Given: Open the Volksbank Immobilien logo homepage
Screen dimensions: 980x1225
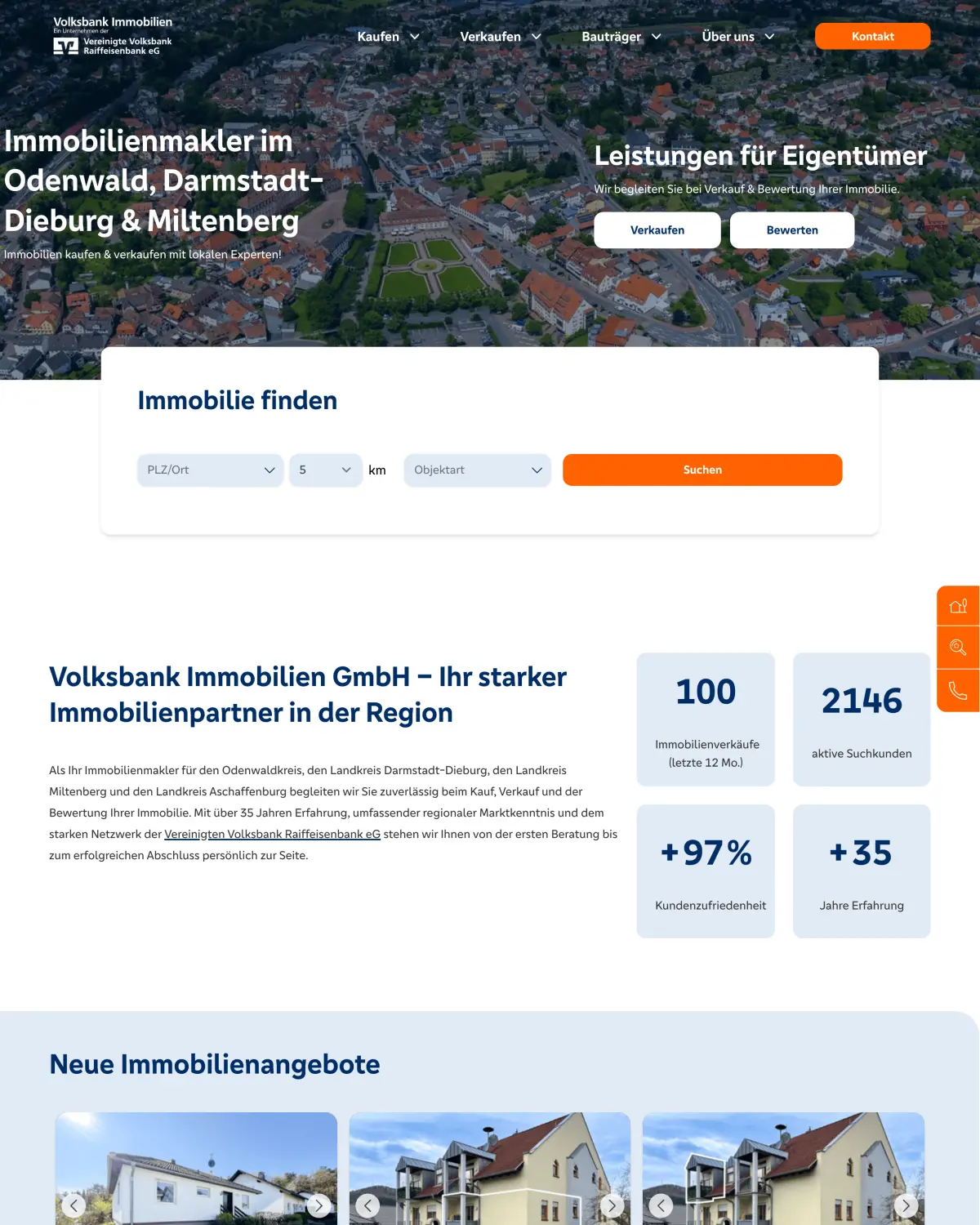Looking at the screenshot, I should pos(113,36).
